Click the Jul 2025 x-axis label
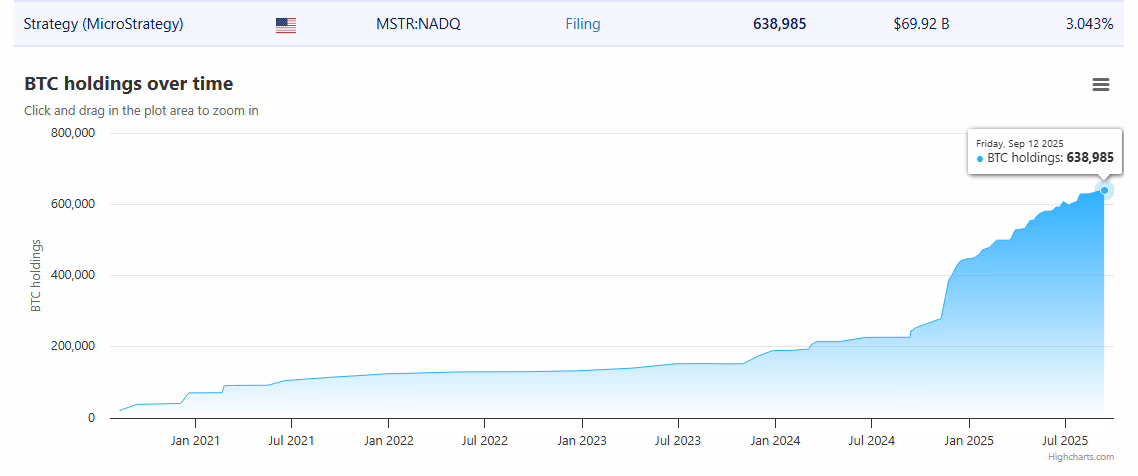The width and height of the screenshot is (1138, 476). (x=1065, y=440)
